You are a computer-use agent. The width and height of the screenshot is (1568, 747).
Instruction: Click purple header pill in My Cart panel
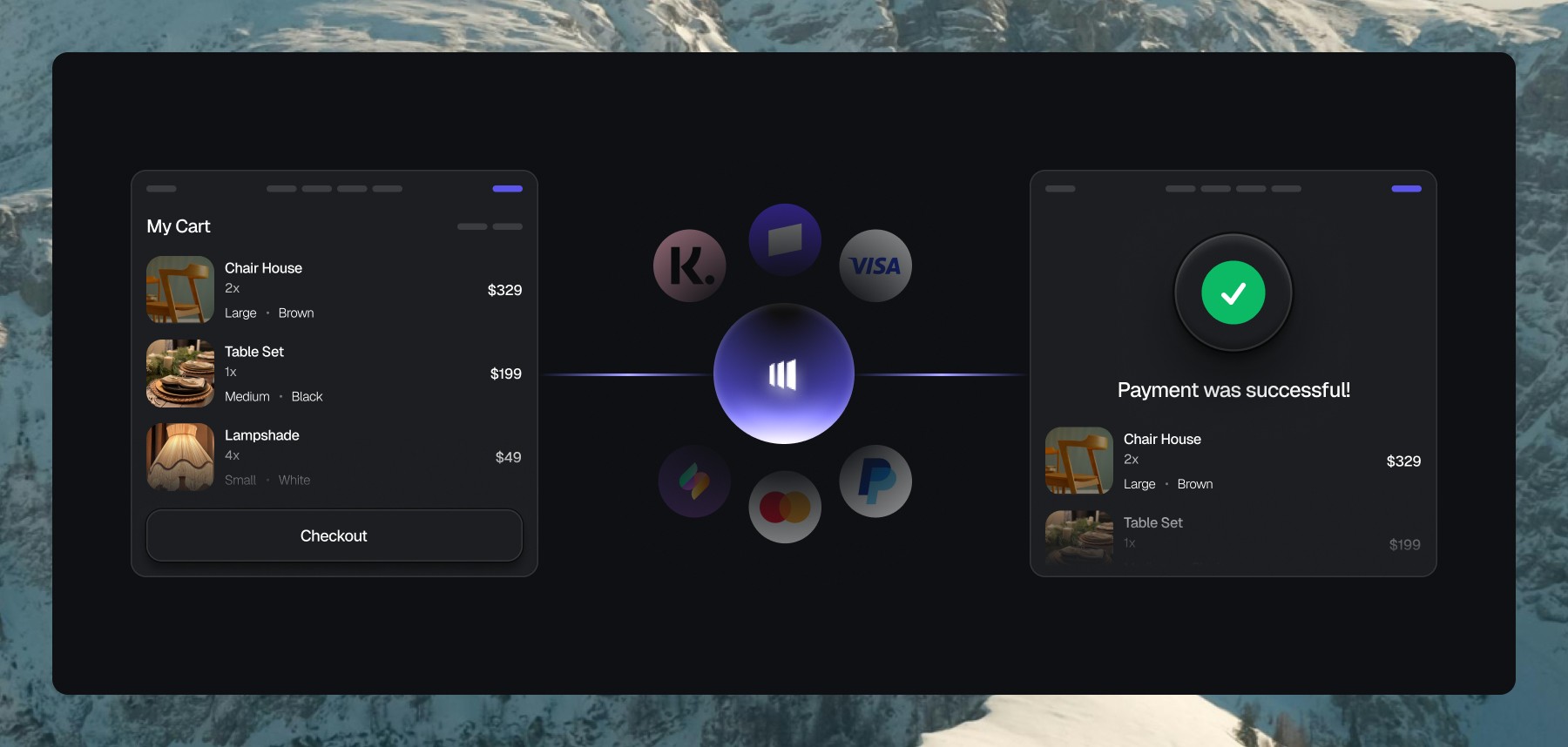point(508,188)
